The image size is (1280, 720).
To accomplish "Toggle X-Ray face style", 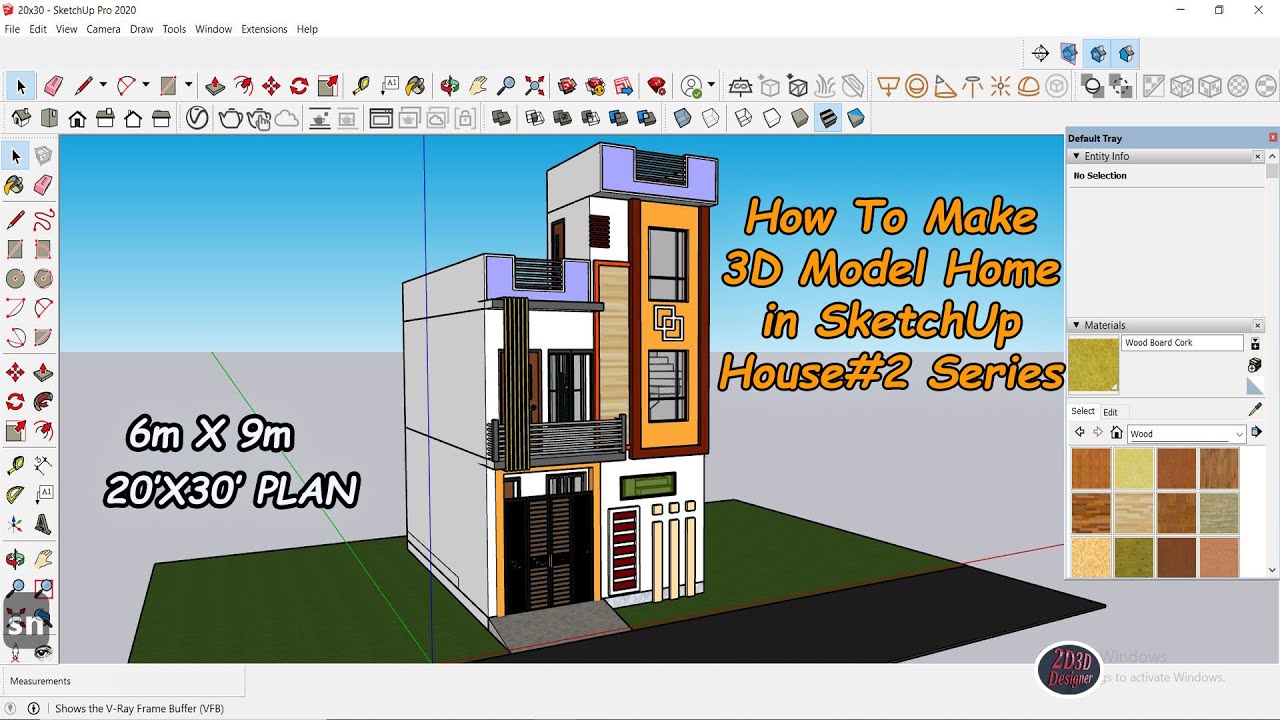I will [683, 119].
